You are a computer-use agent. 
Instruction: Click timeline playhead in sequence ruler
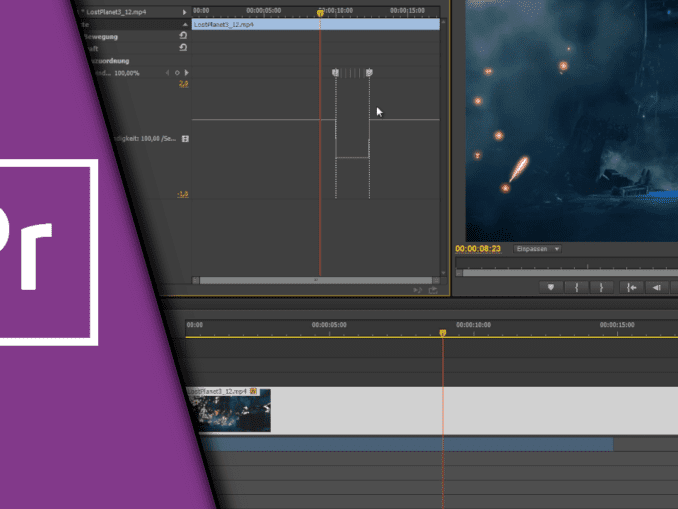[x=443, y=333]
